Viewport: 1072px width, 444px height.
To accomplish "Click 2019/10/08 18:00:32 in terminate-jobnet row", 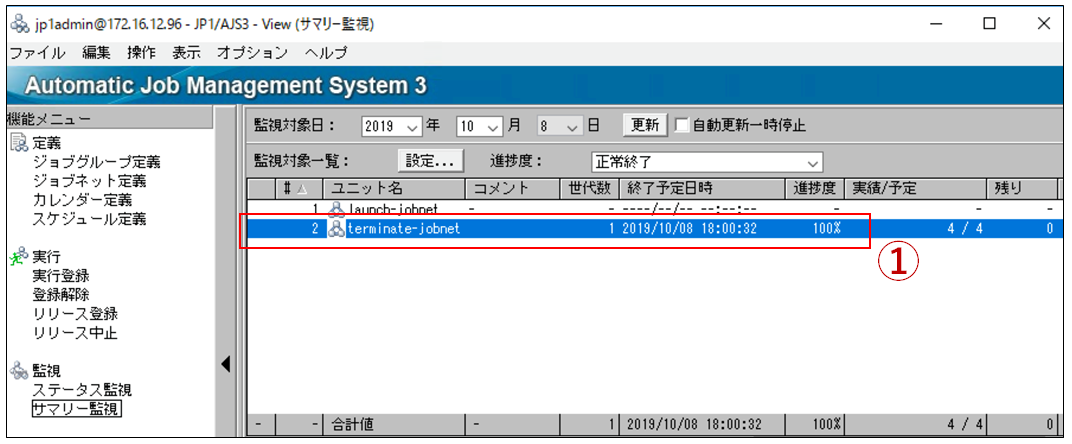I will 689,229.
